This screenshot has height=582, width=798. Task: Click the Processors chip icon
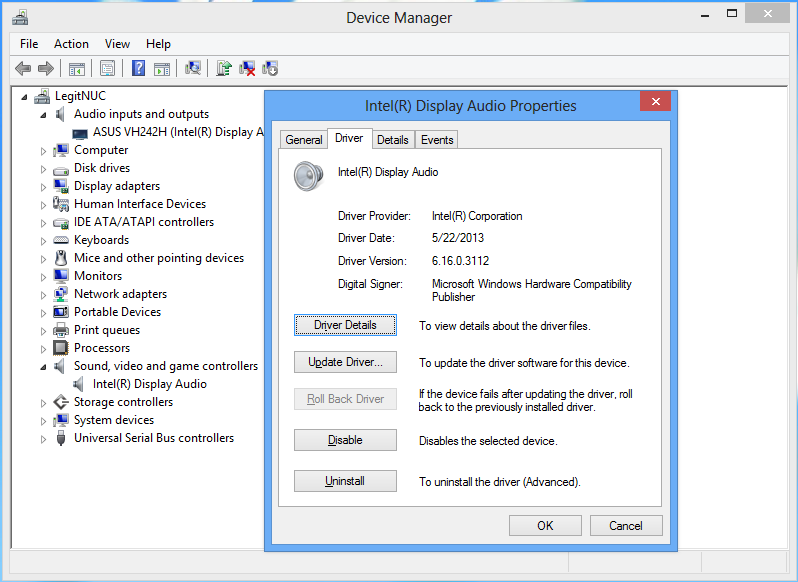coord(61,348)
